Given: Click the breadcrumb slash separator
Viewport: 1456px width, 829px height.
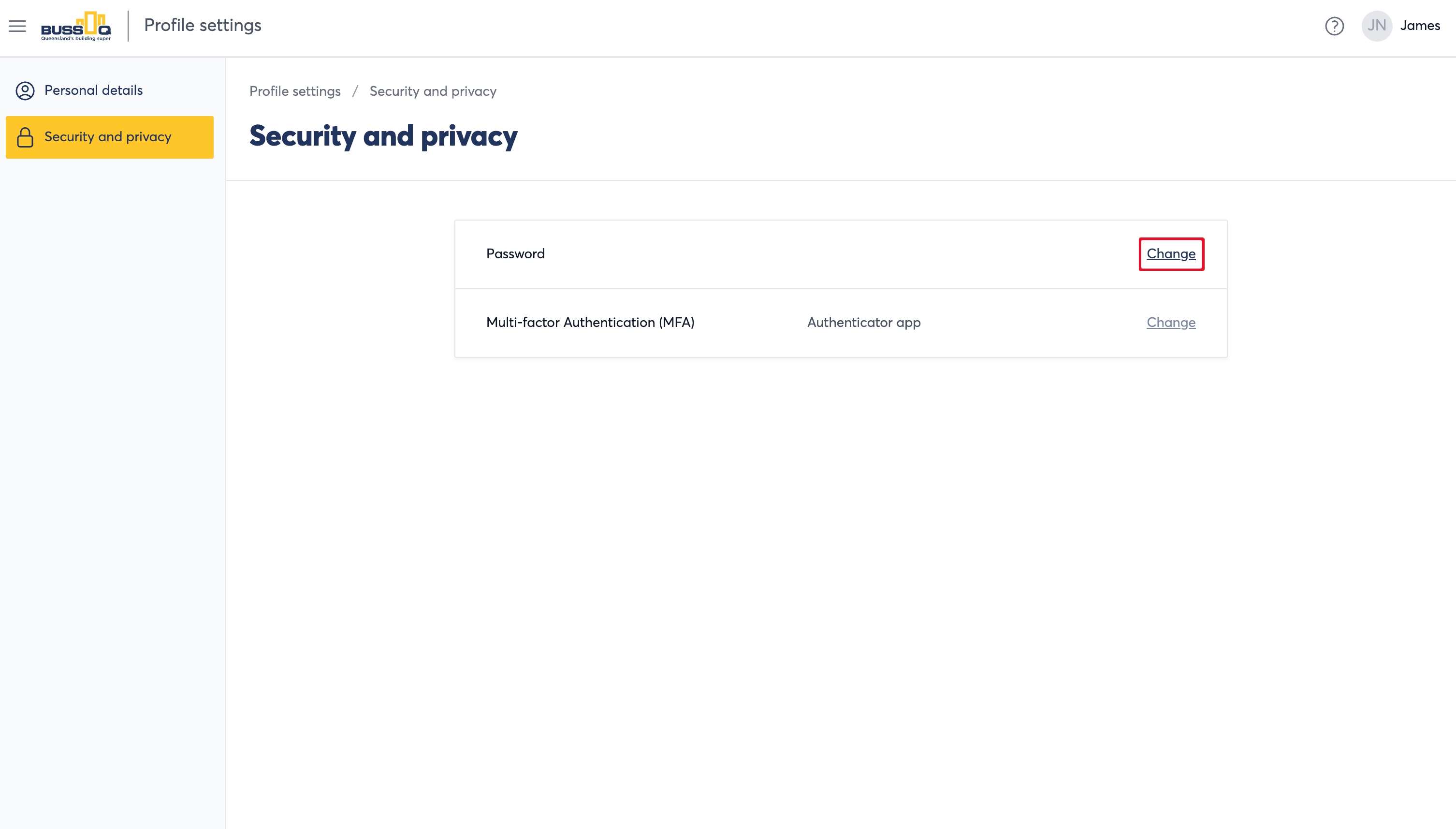Looking at the screenshot, I should pyautogui.click(x=355, y=91).
